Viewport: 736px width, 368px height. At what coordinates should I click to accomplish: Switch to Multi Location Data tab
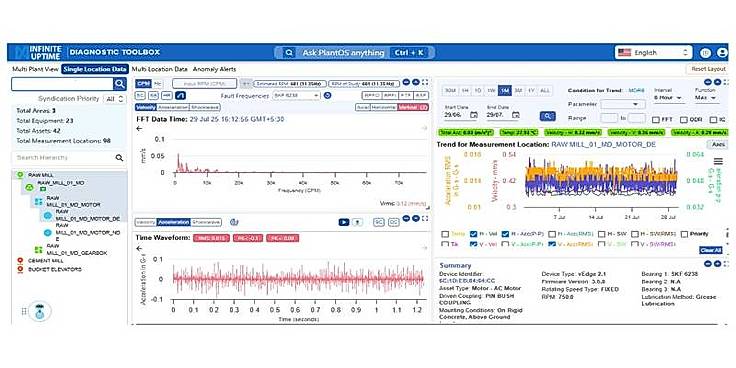[x=160, y=69]
